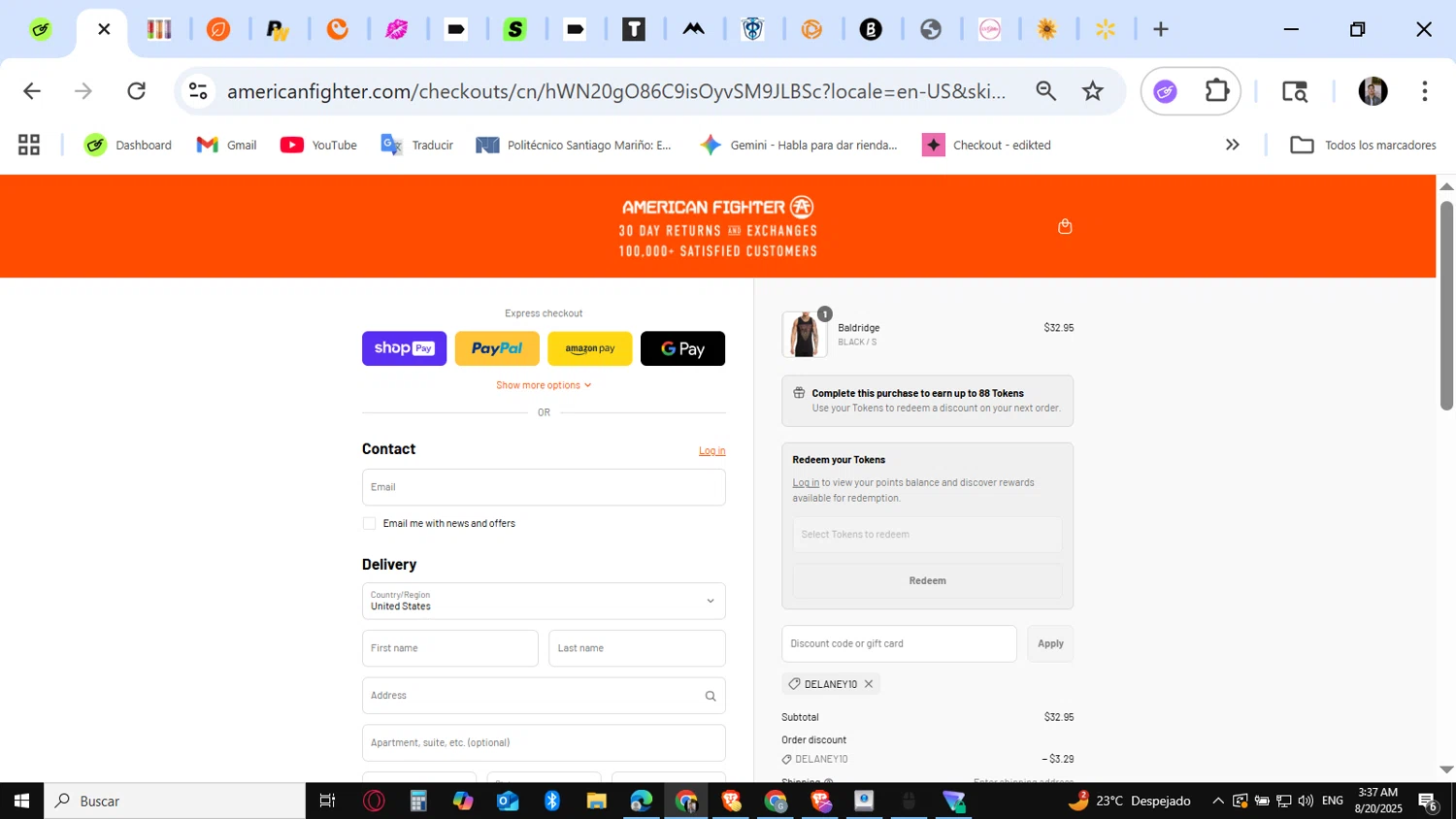1456x819 pixels.
Task: Open the Gemini bookmark
Action: tap(799, 145)
